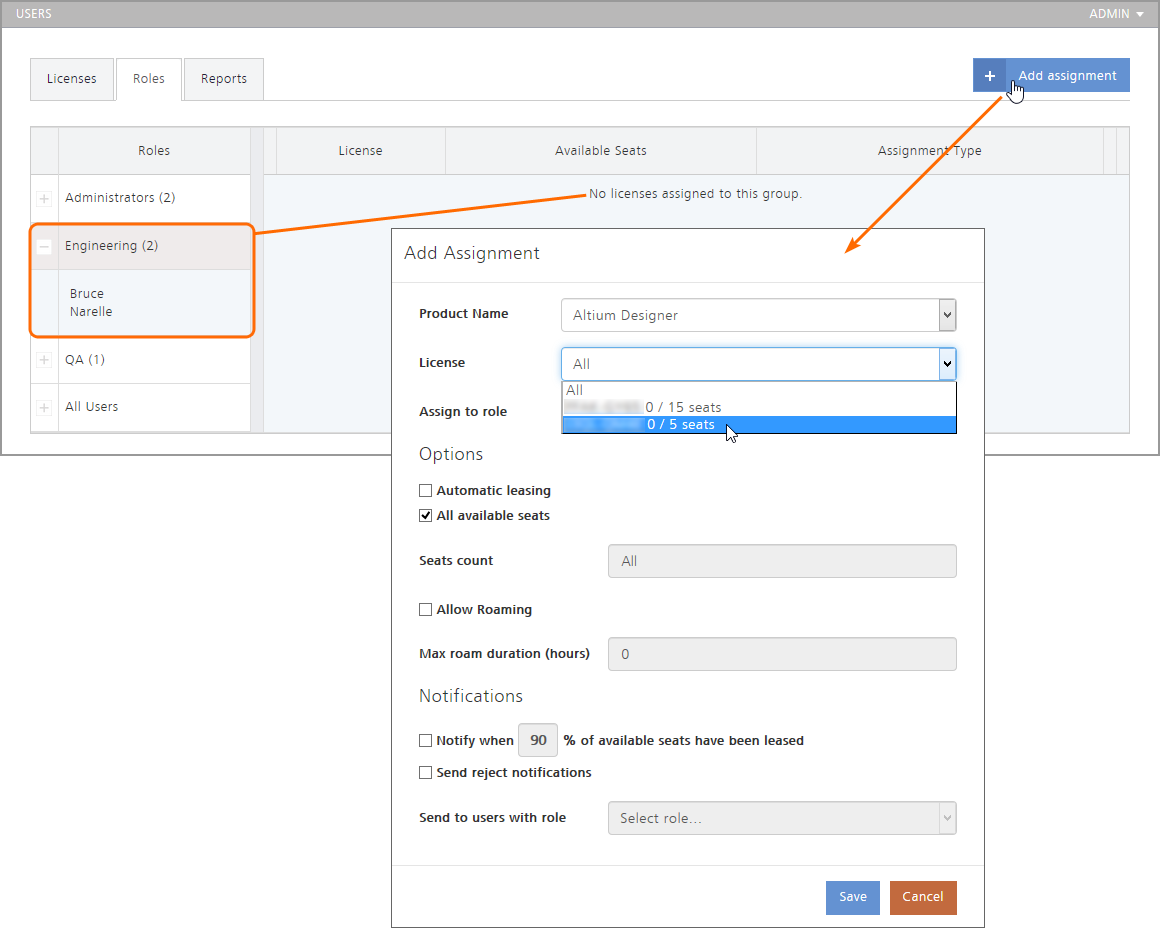Screen dimensions: 1160x928
Task: Select the 0 / 5 seats license option
Action: pos(680,425)
